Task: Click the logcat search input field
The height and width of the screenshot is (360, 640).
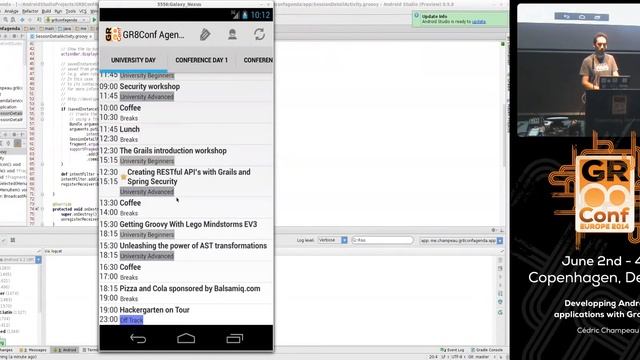Action: (x=382, y=240)
